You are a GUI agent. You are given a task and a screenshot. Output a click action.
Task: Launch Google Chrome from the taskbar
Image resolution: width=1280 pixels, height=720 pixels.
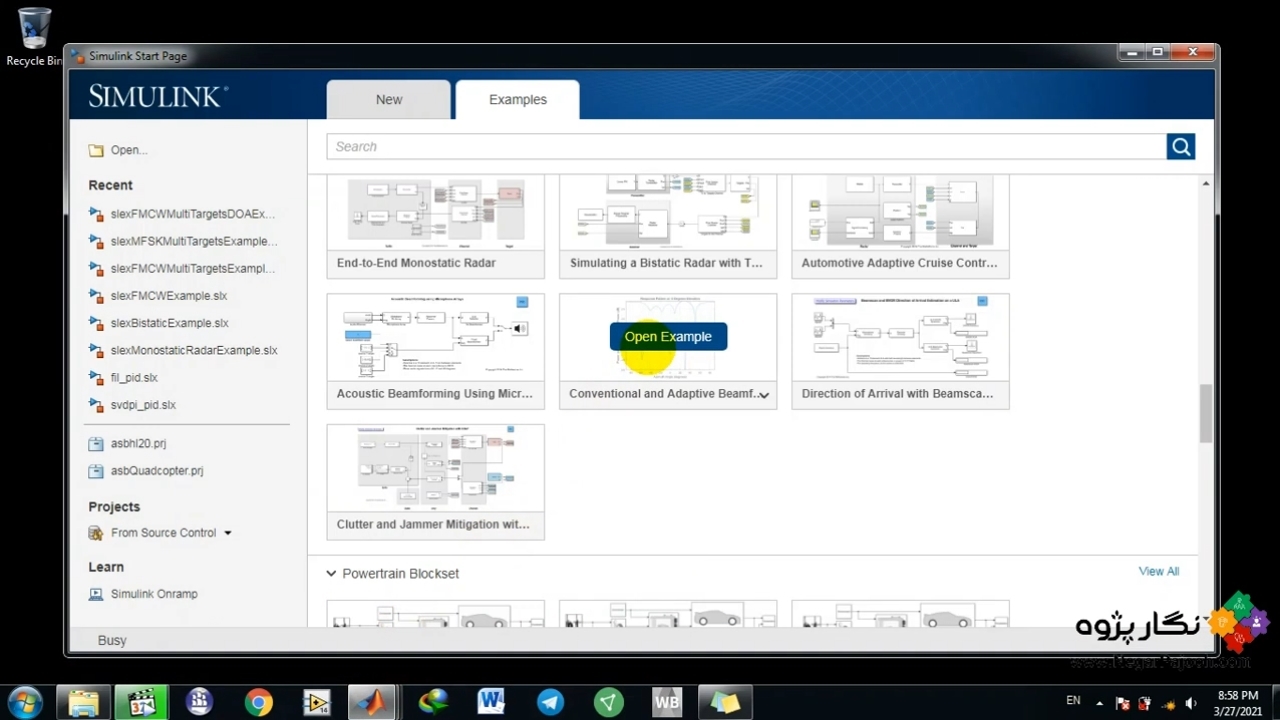click(x=258, y=702)
